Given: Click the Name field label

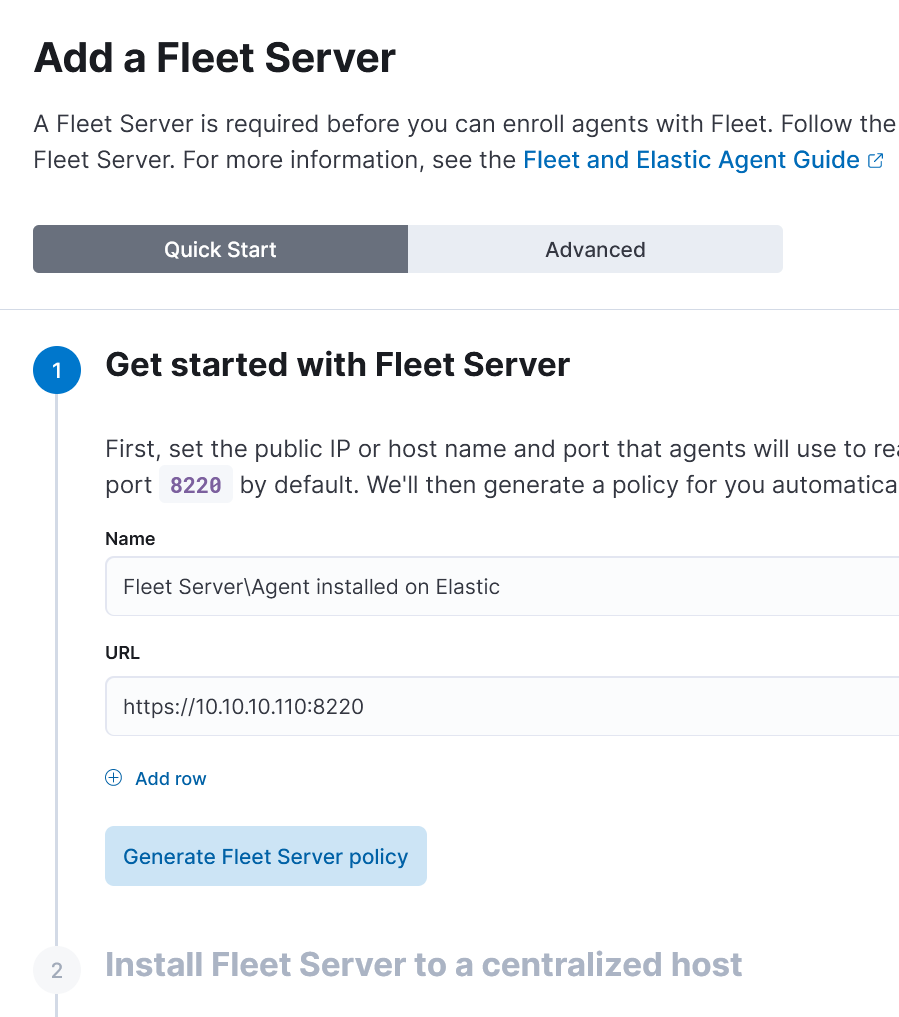Looking at the screenshot, I should point(130,539).
